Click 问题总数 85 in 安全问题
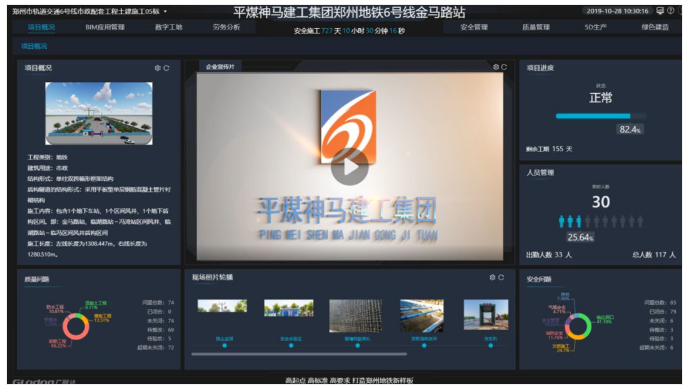685x389 pixels. (x=660, y=302)
